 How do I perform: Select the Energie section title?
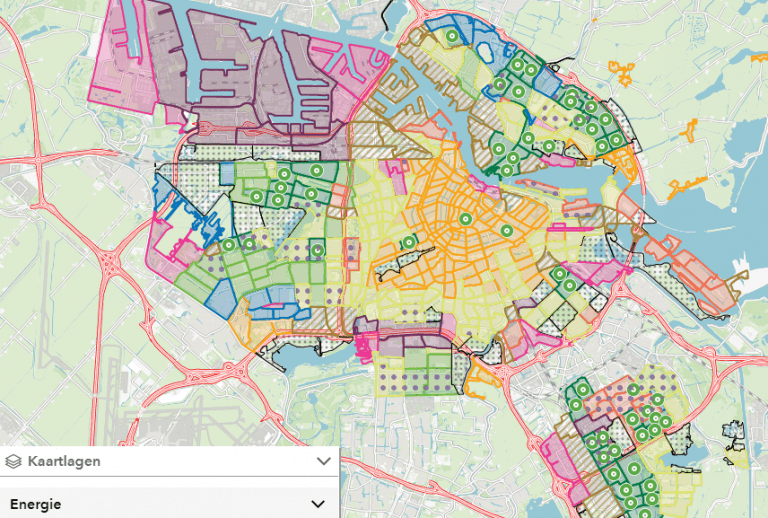[x=35, y=504]
